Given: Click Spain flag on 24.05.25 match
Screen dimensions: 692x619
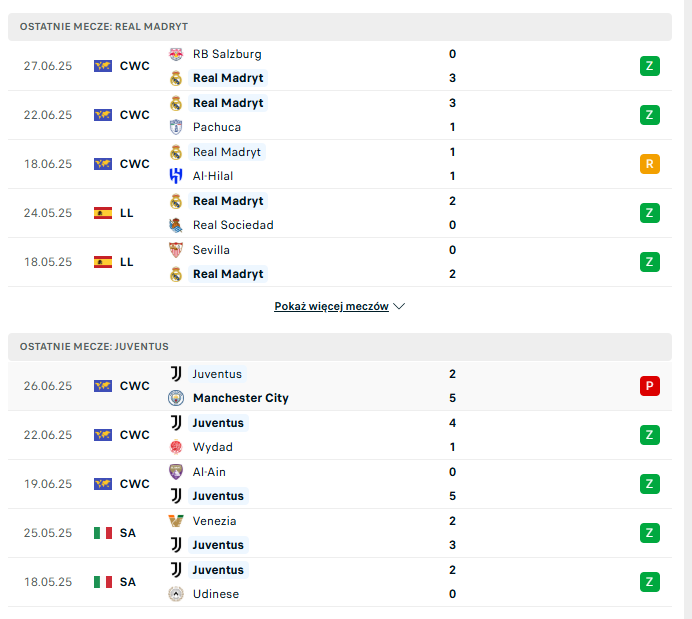Looking at the screenshot, I should tap(103, 213).
